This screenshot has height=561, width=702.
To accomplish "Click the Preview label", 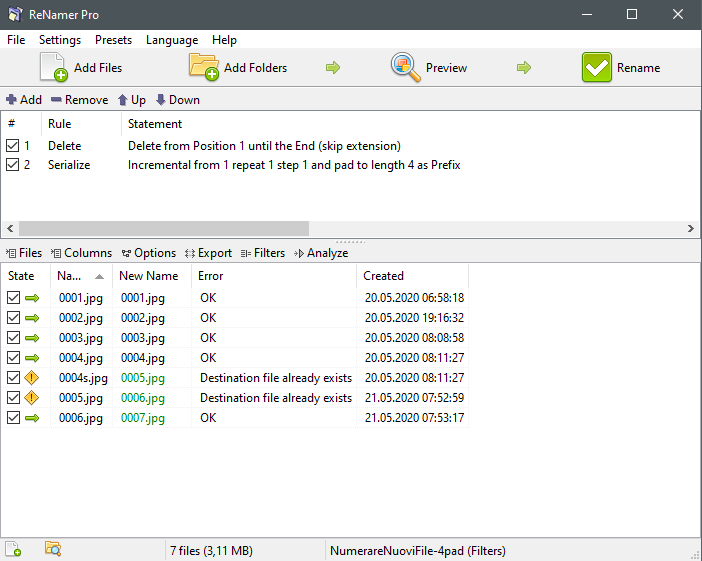I will point(446,68).
